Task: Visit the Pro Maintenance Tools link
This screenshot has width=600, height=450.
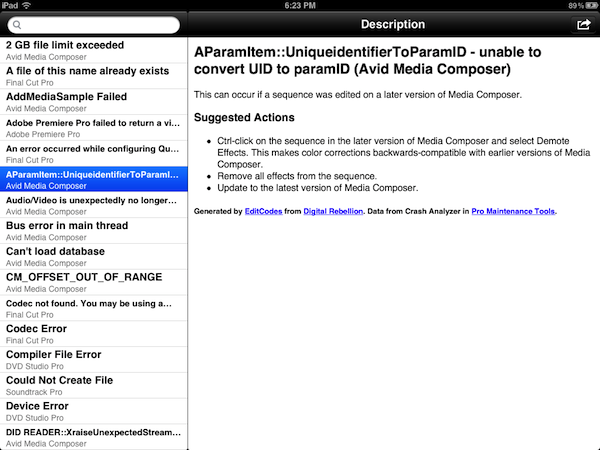Action: tap(513, 211)
